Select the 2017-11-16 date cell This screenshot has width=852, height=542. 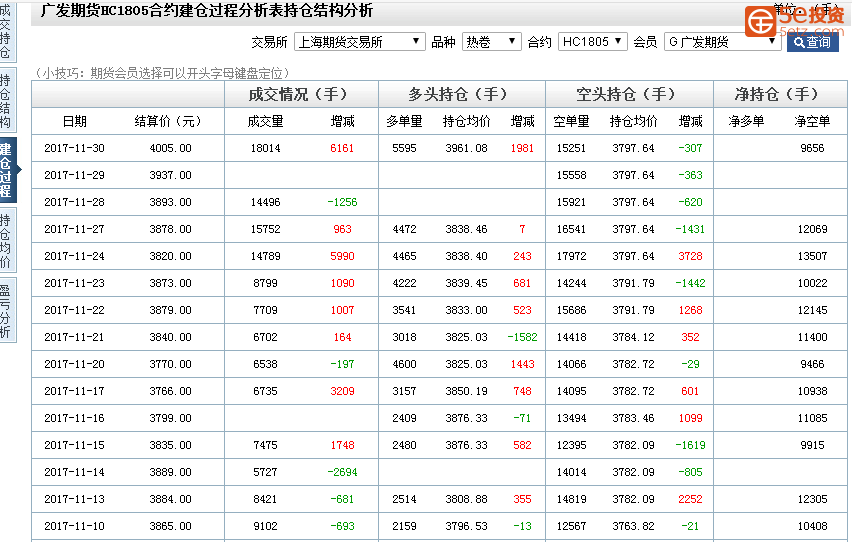pyautogui.click(x=74, y=418)
